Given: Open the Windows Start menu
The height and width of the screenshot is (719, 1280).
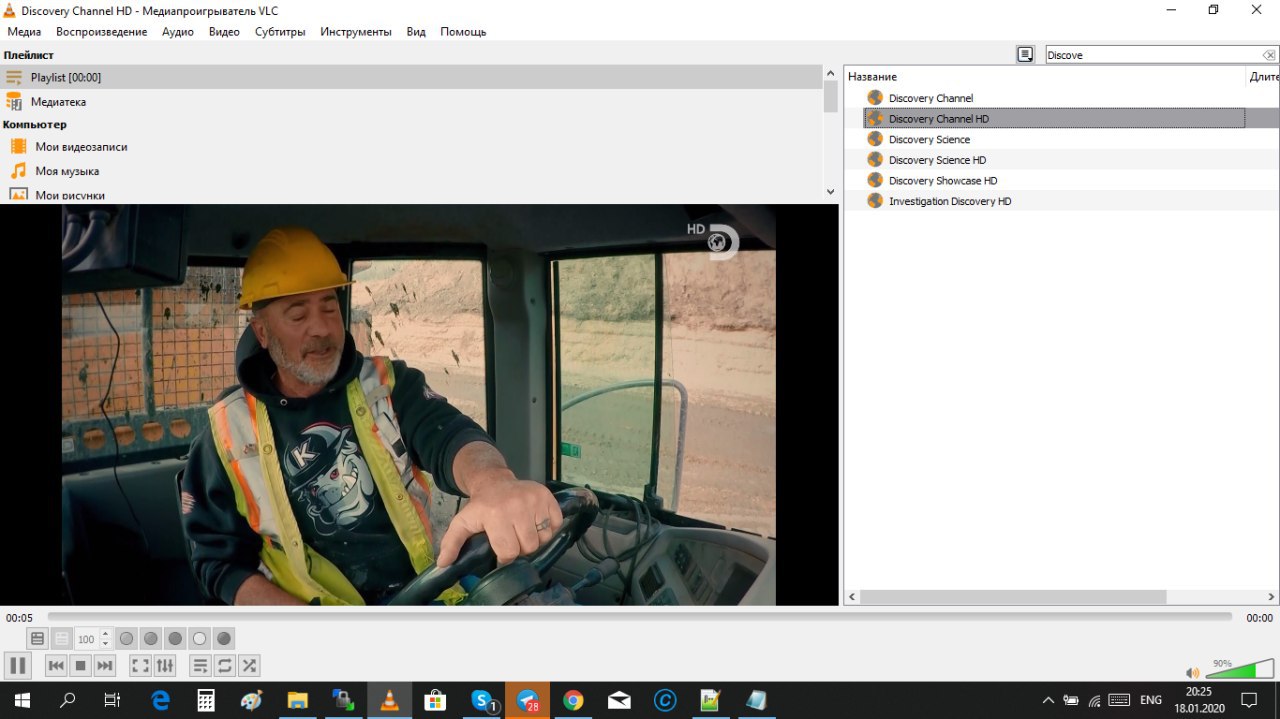Looking at the screenshot, I should tap(20, 701).
